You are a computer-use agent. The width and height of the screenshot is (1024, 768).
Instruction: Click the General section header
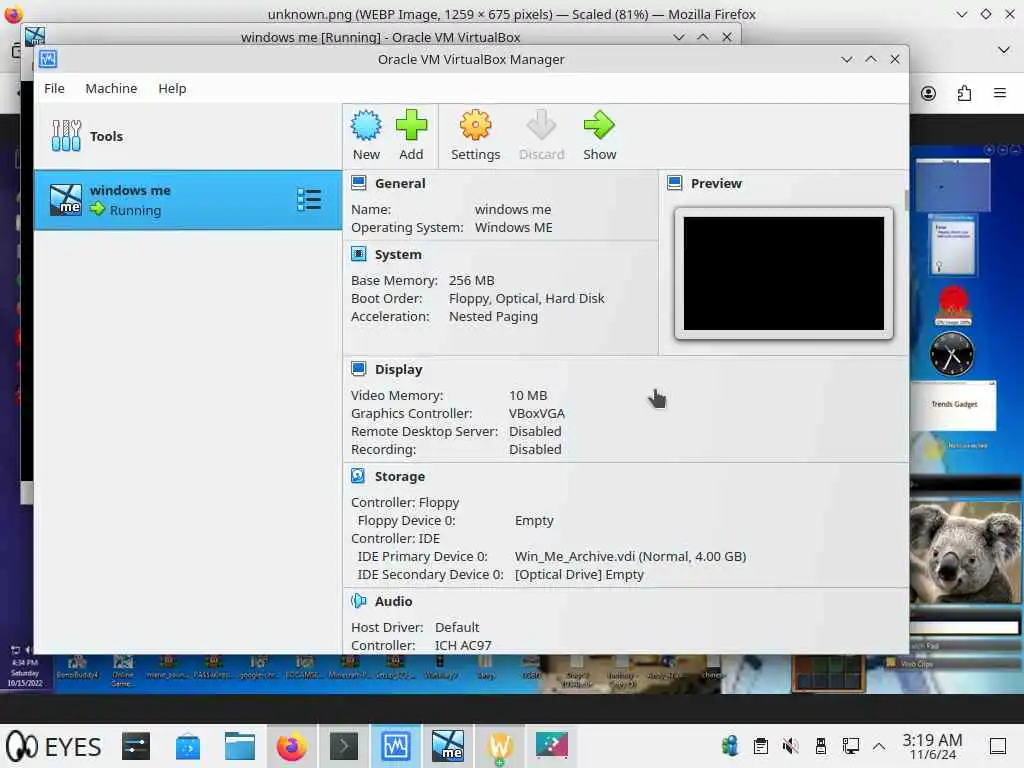coord(400,184)
